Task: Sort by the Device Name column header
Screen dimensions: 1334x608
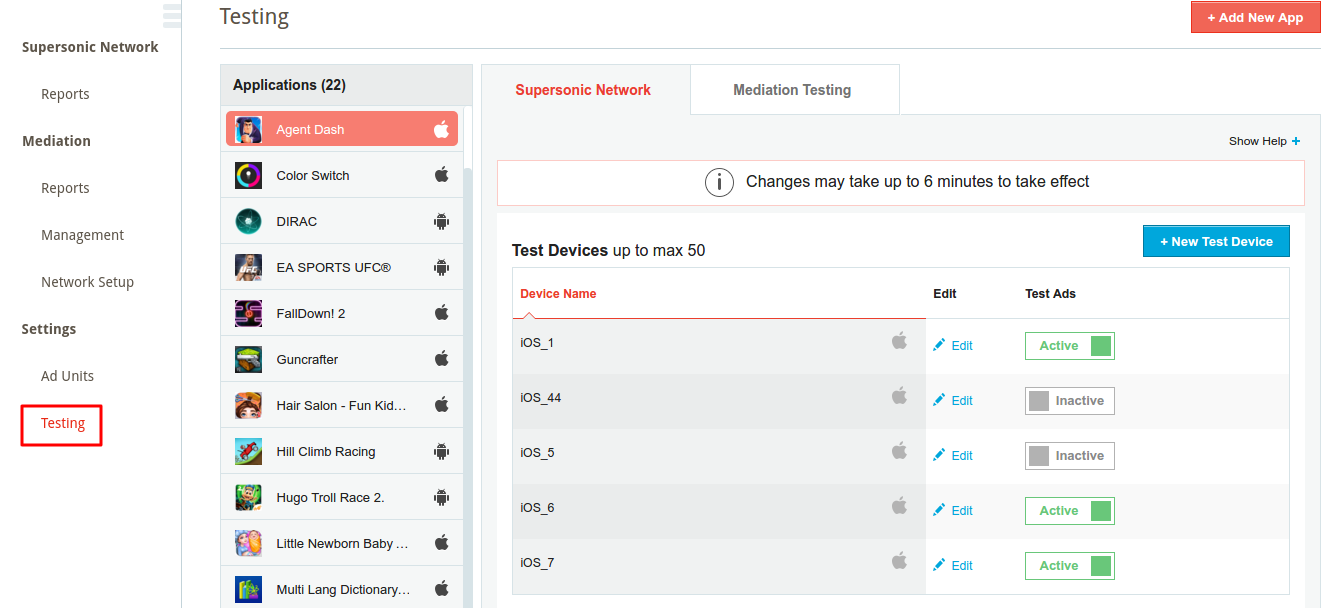Action: [558, 294]
